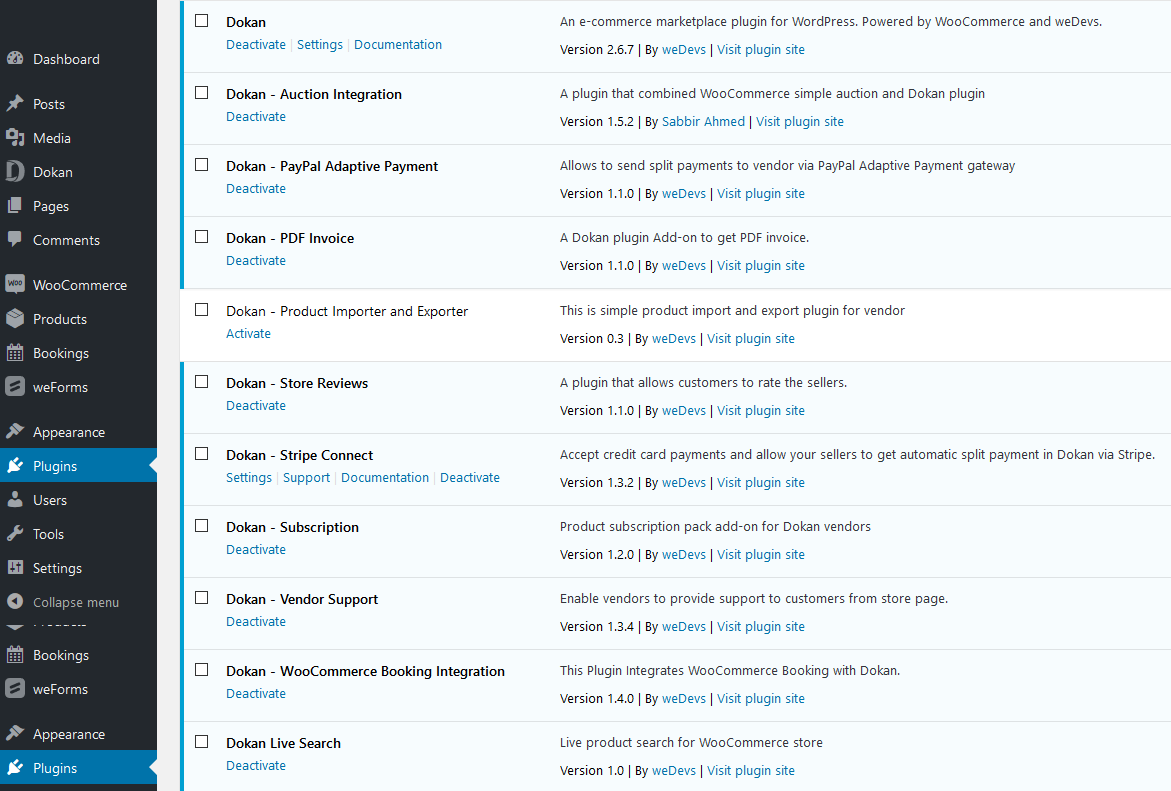Open author link Sabbir Ahmed
Screen dimensions: 1171x791
[x=703, y=122]
